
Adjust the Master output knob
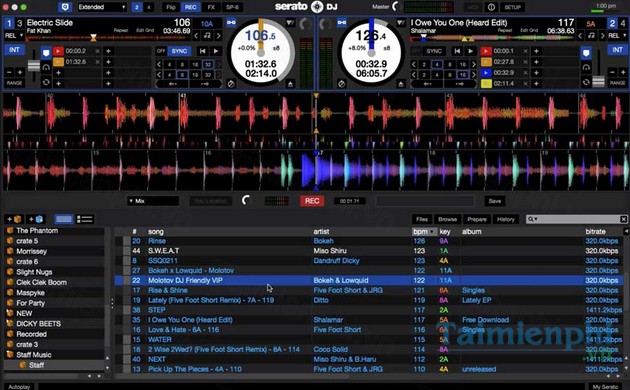[x=397, y=6]
